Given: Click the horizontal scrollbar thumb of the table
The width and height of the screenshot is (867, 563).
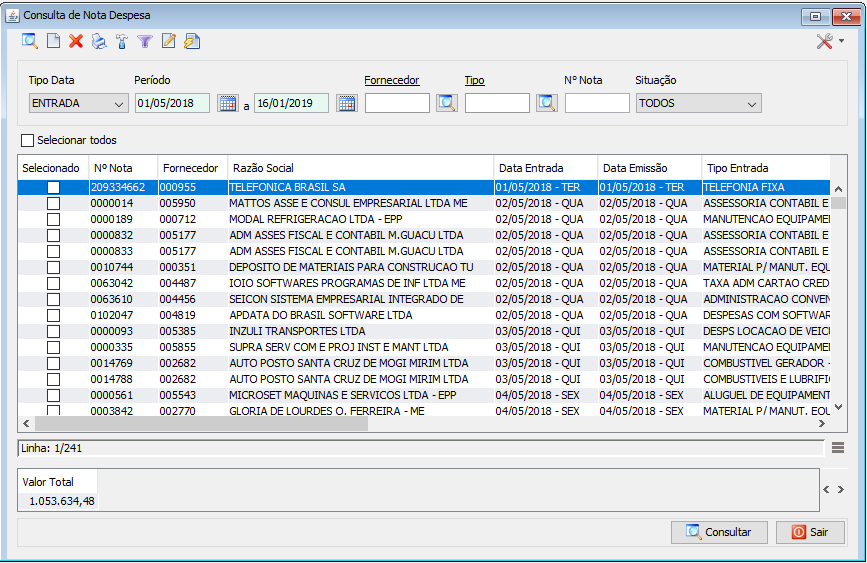Looking at the screenshot, I should coord(201,424).
